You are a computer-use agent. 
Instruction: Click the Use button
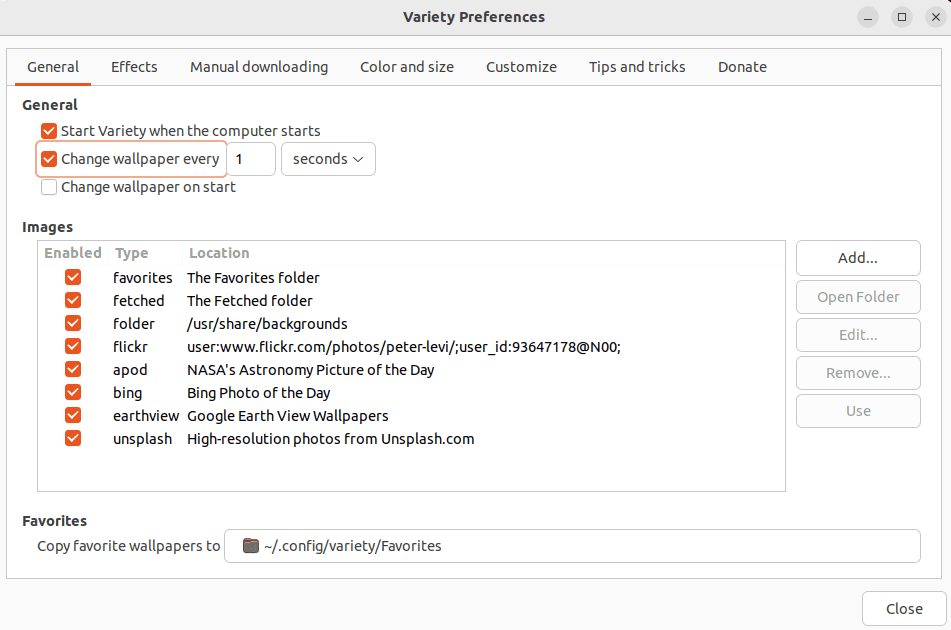coord(858,411)
